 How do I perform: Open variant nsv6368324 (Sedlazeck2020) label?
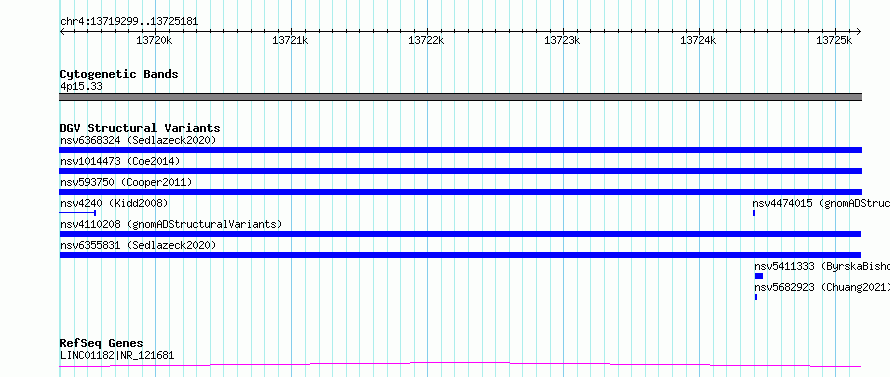tap(138, 140)
